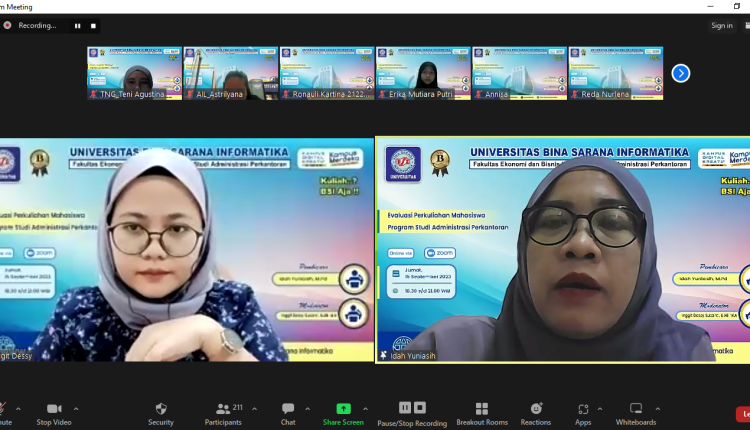Expand video options arrow beside Stop Video

tap(76, 409)
